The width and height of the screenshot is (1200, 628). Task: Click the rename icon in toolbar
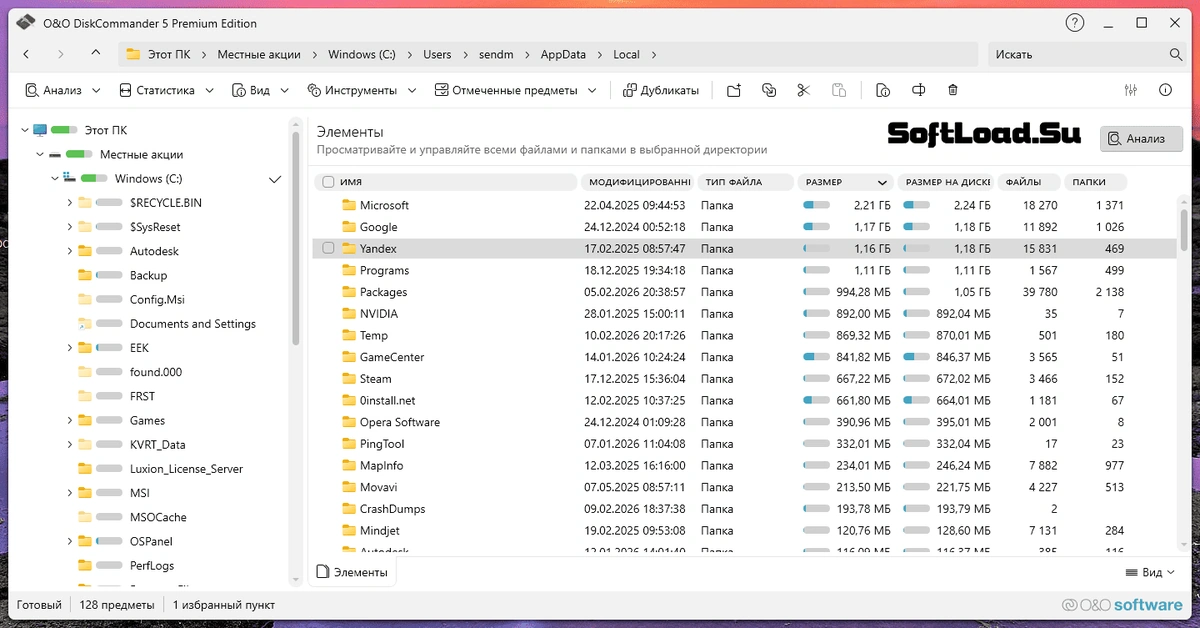918,90
